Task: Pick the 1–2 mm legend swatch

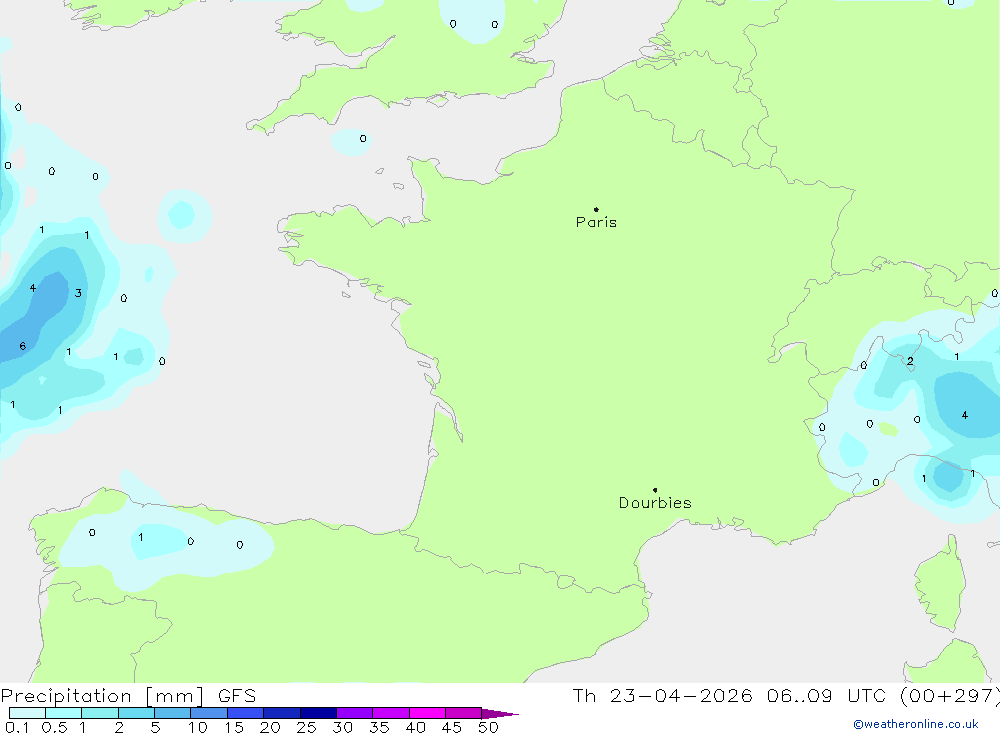Action: [100, 713]
